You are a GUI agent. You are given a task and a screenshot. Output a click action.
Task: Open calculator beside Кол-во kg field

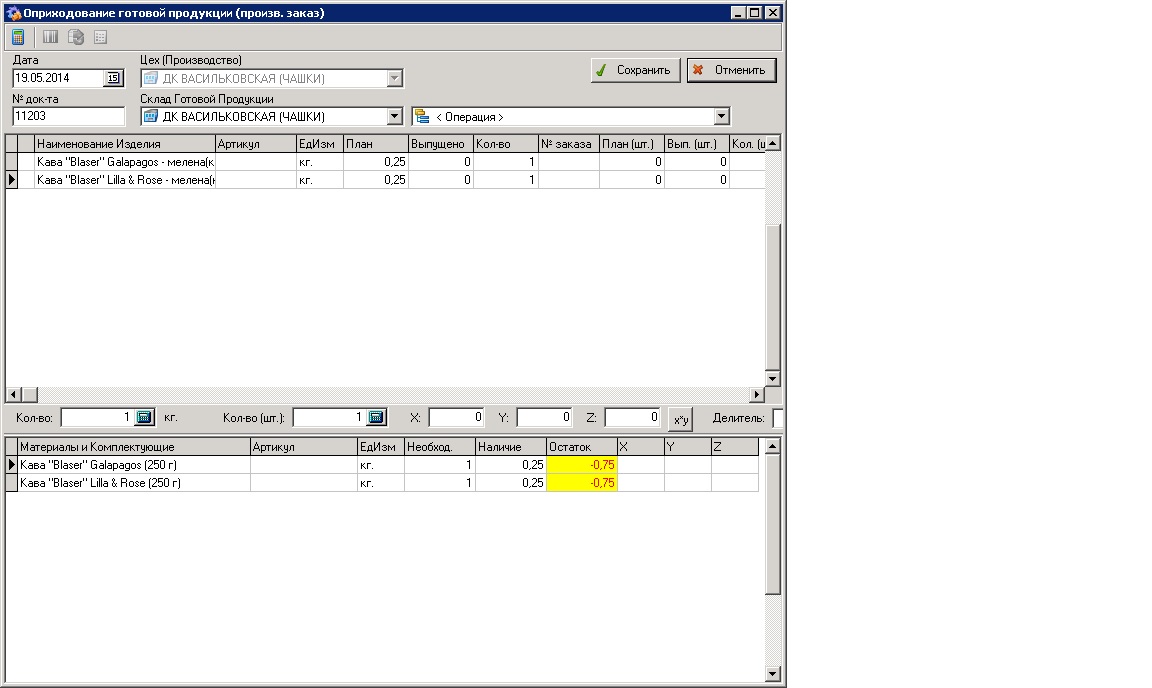point(144,417)
